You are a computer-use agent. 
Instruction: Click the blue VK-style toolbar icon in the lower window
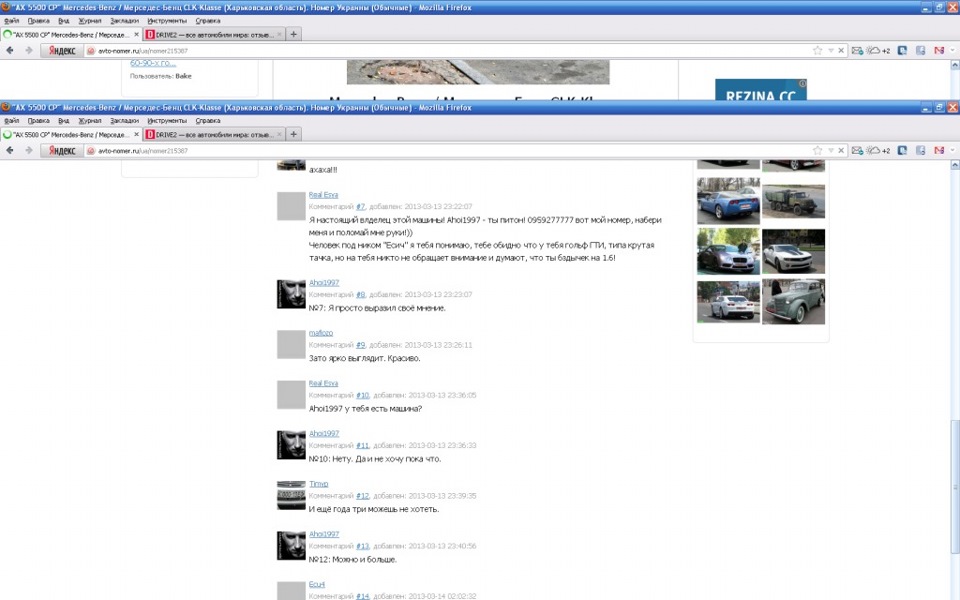[902, 150]
